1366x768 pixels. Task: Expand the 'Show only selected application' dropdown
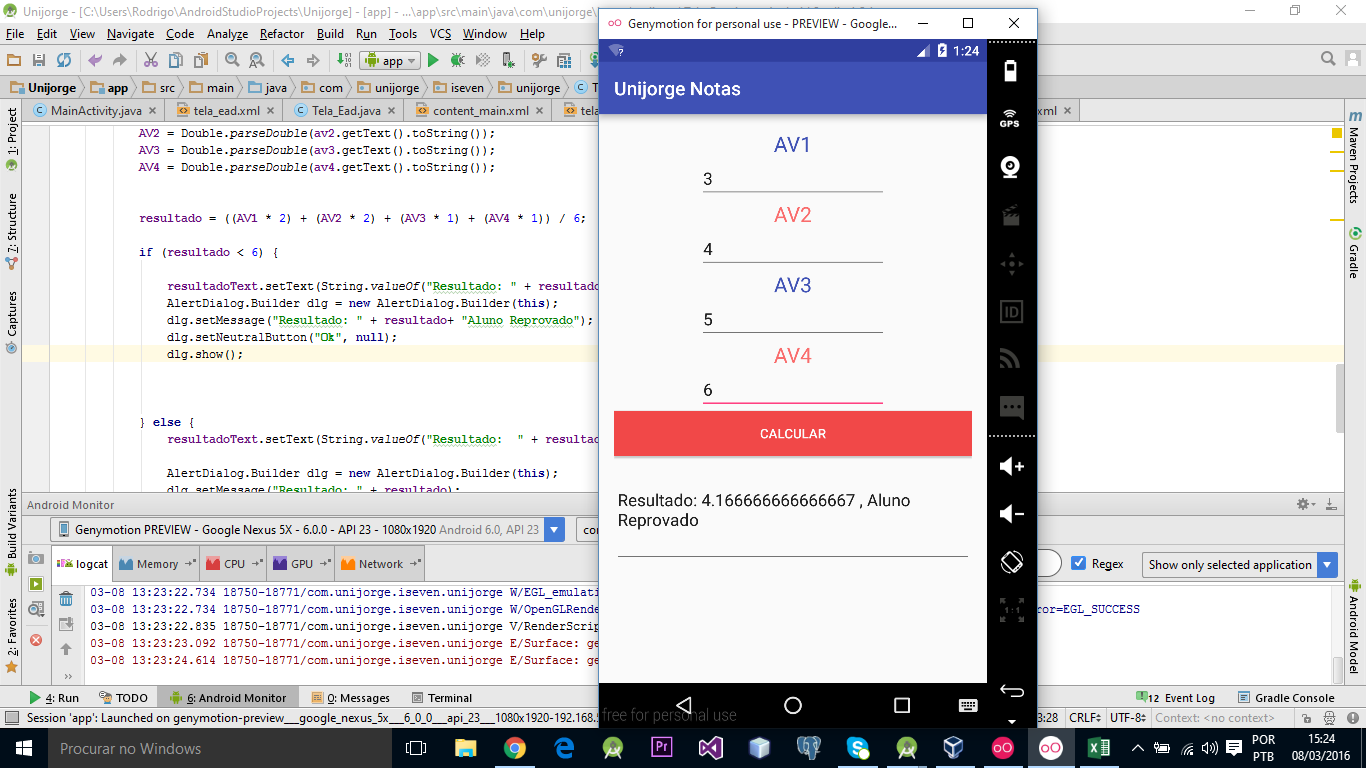tap(1327, 565)
